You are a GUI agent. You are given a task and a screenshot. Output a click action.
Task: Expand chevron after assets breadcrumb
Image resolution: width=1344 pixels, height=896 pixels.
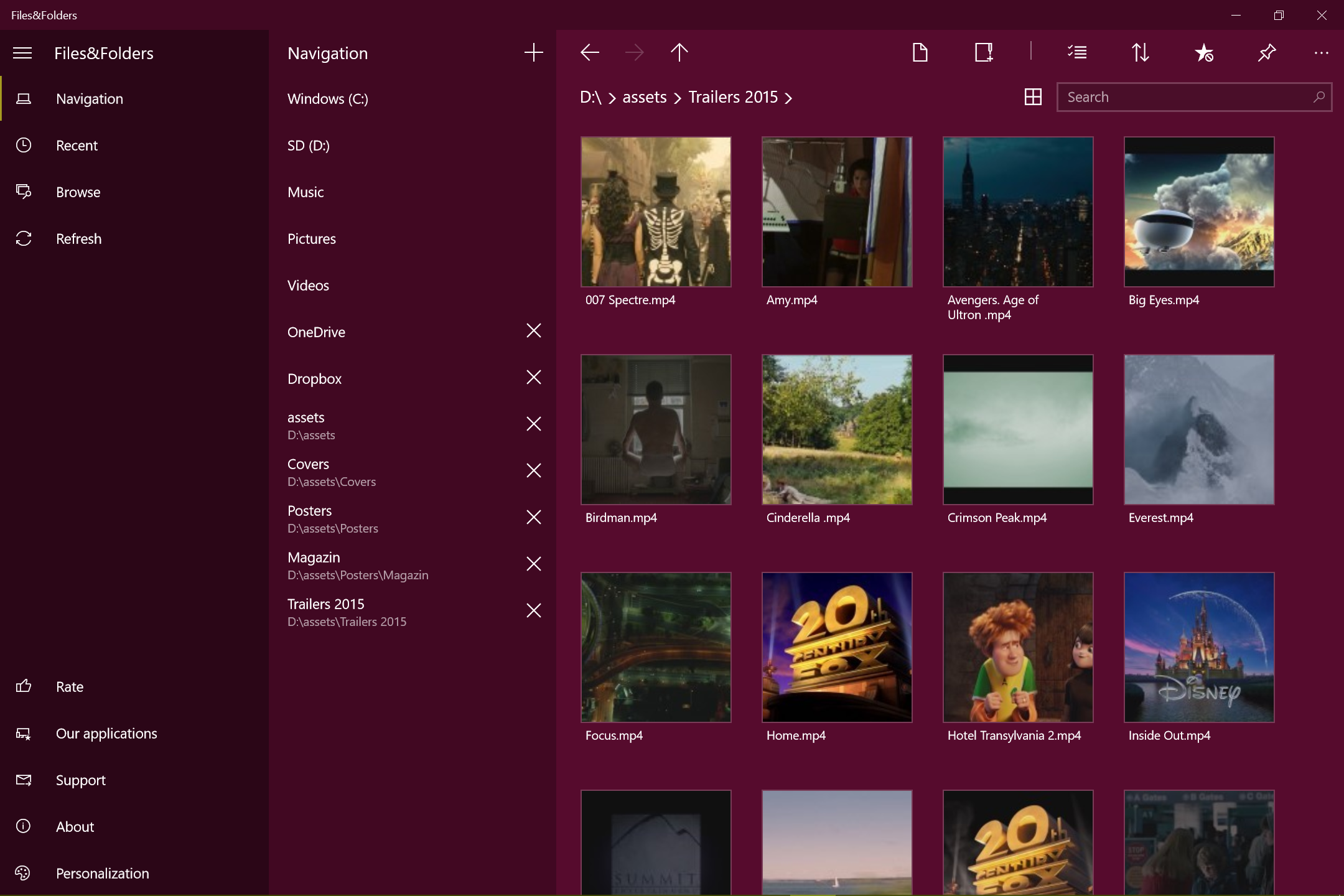point(678,98)
